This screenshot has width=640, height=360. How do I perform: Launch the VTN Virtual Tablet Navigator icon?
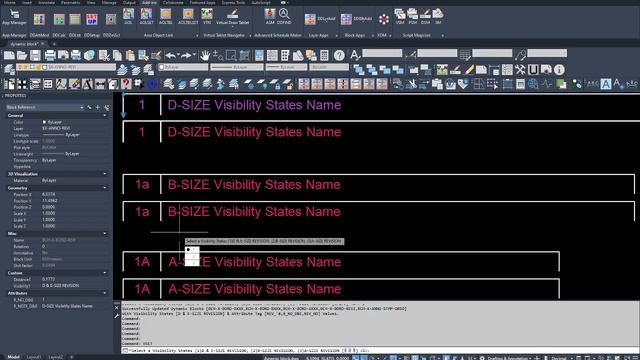pyautogui.click(x=207, y=16)
